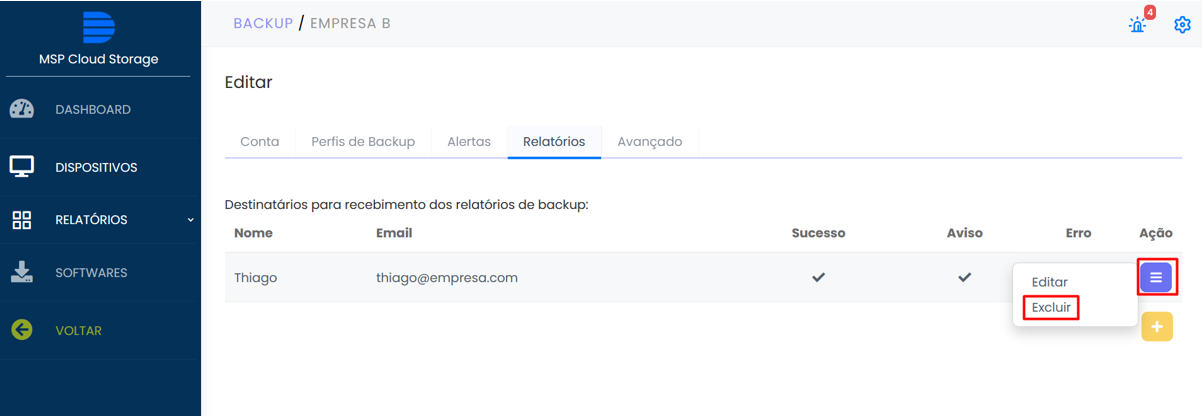The height and width of the screenshot is (416, 1204).
Task: Click the MSP Cloud Storage logo
Action: pos(99,27)
